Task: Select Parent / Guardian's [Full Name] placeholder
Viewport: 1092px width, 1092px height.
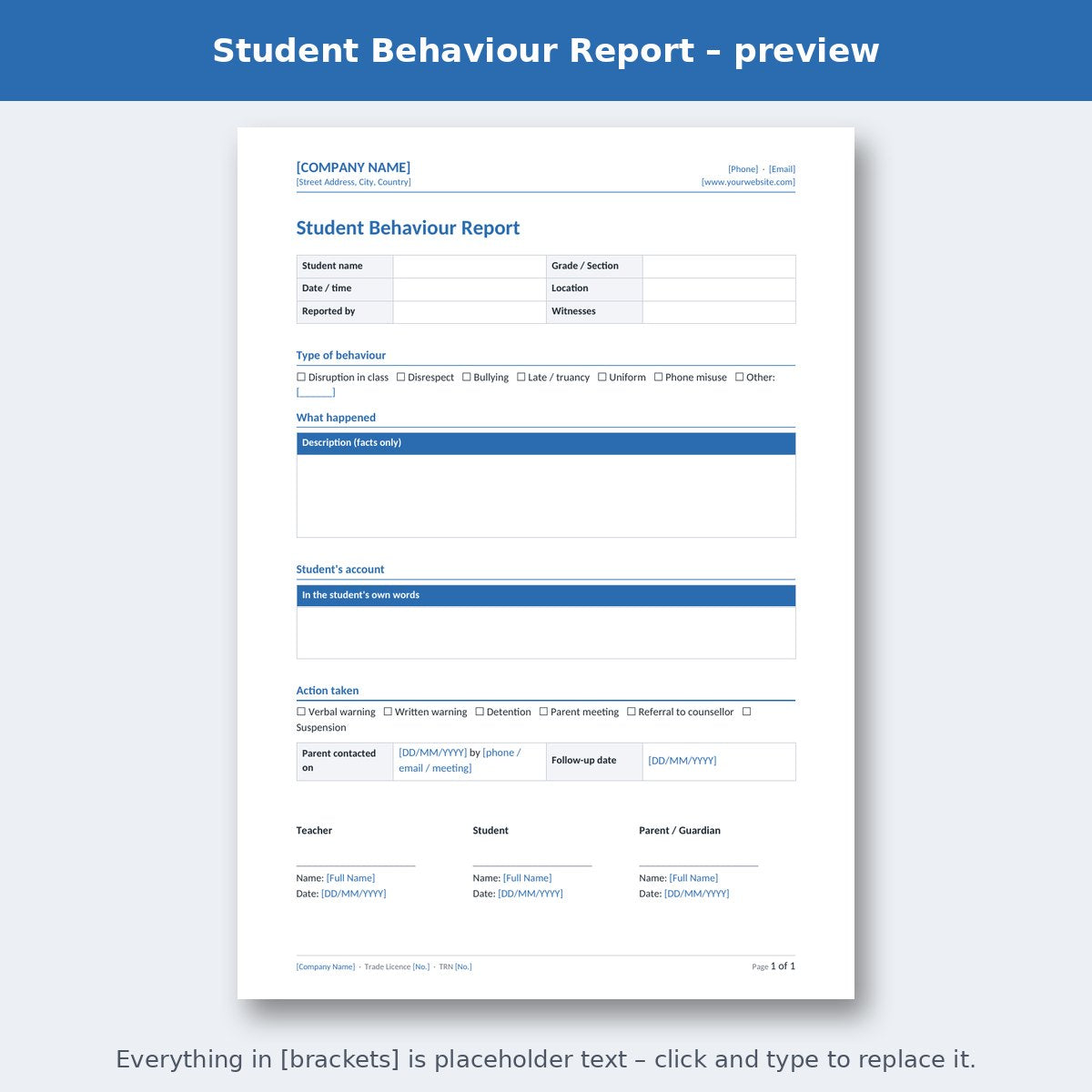Action: coord(693,878)
